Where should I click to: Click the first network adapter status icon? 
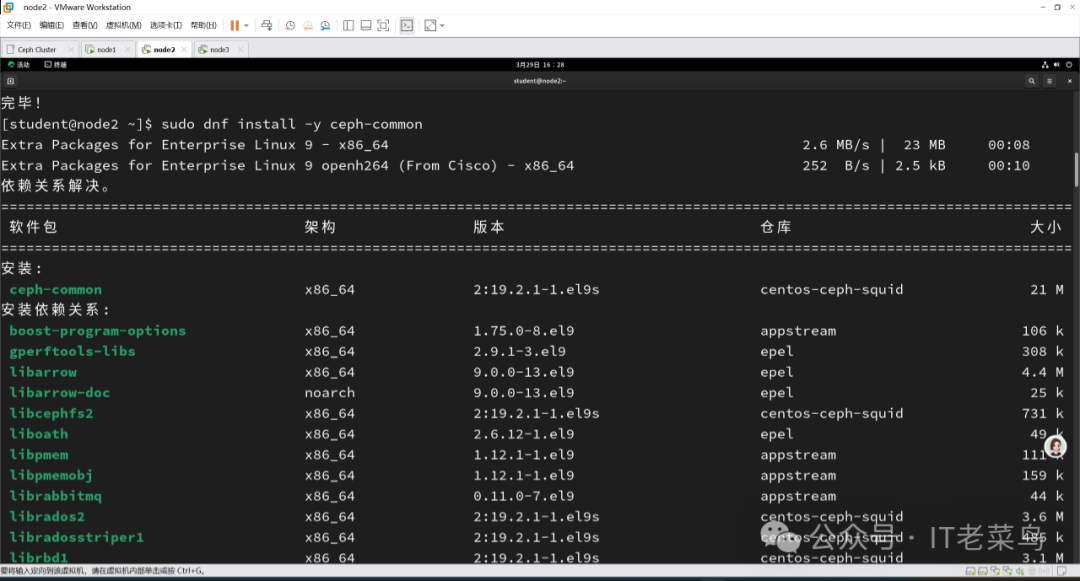point(995,571)
